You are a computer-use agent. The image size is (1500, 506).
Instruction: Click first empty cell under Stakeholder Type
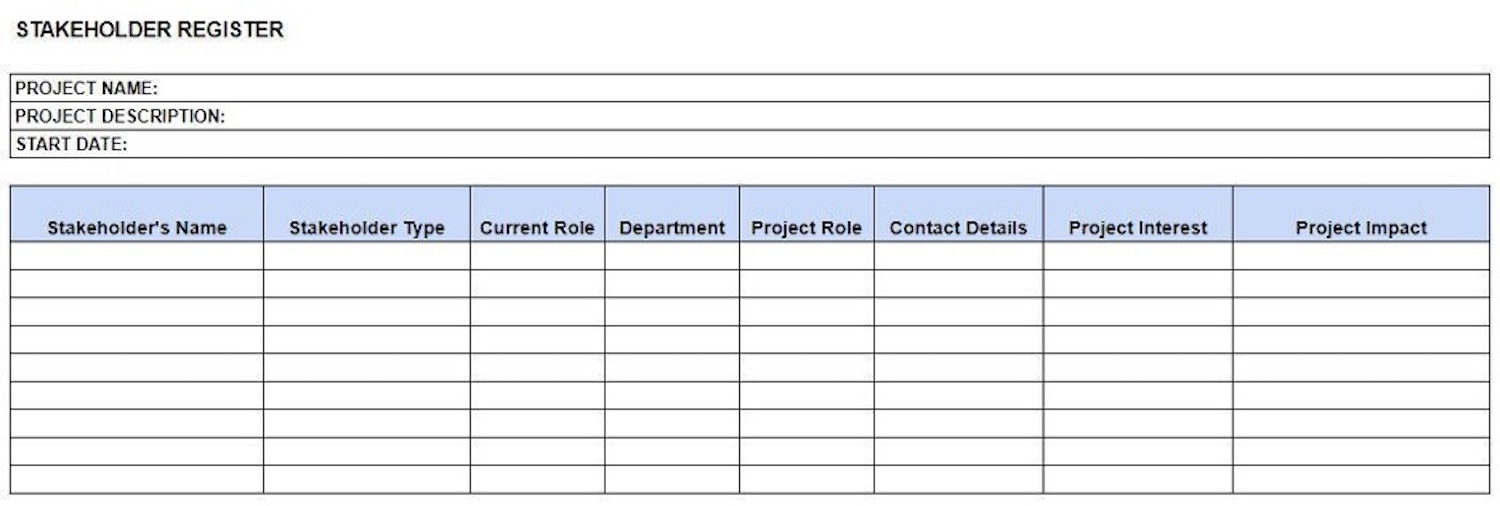coord(367,256)
